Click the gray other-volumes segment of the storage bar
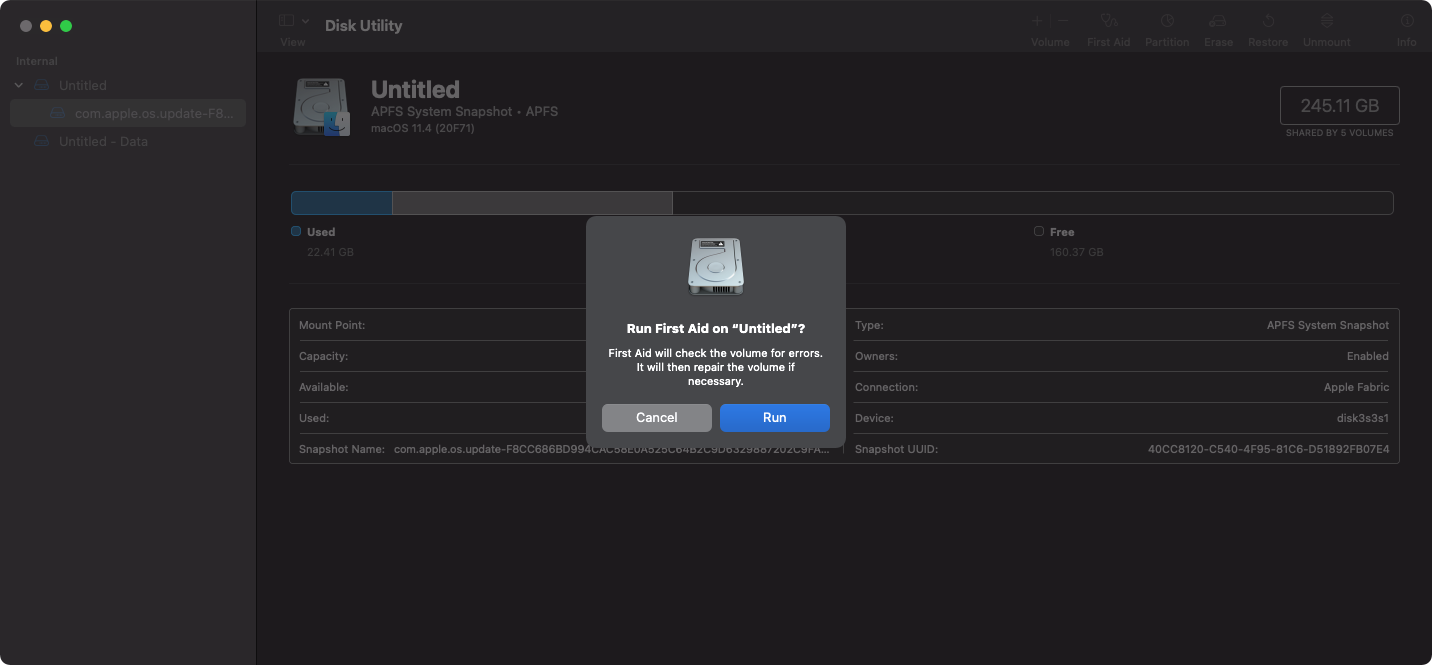 pyautogui.click(x=532, y=203)
